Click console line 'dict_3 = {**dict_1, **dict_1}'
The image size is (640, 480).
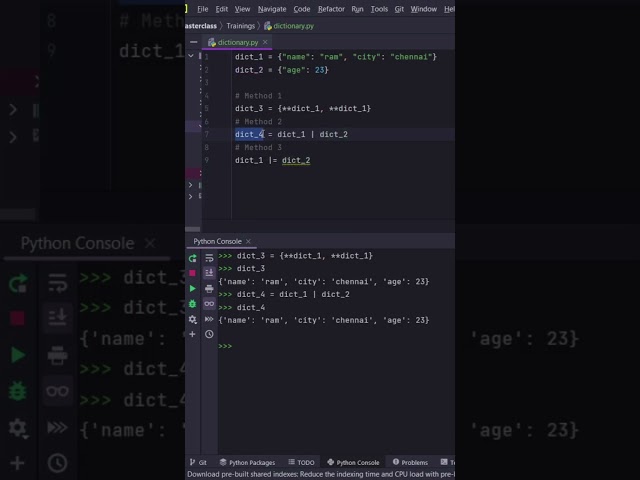[304, 256]
